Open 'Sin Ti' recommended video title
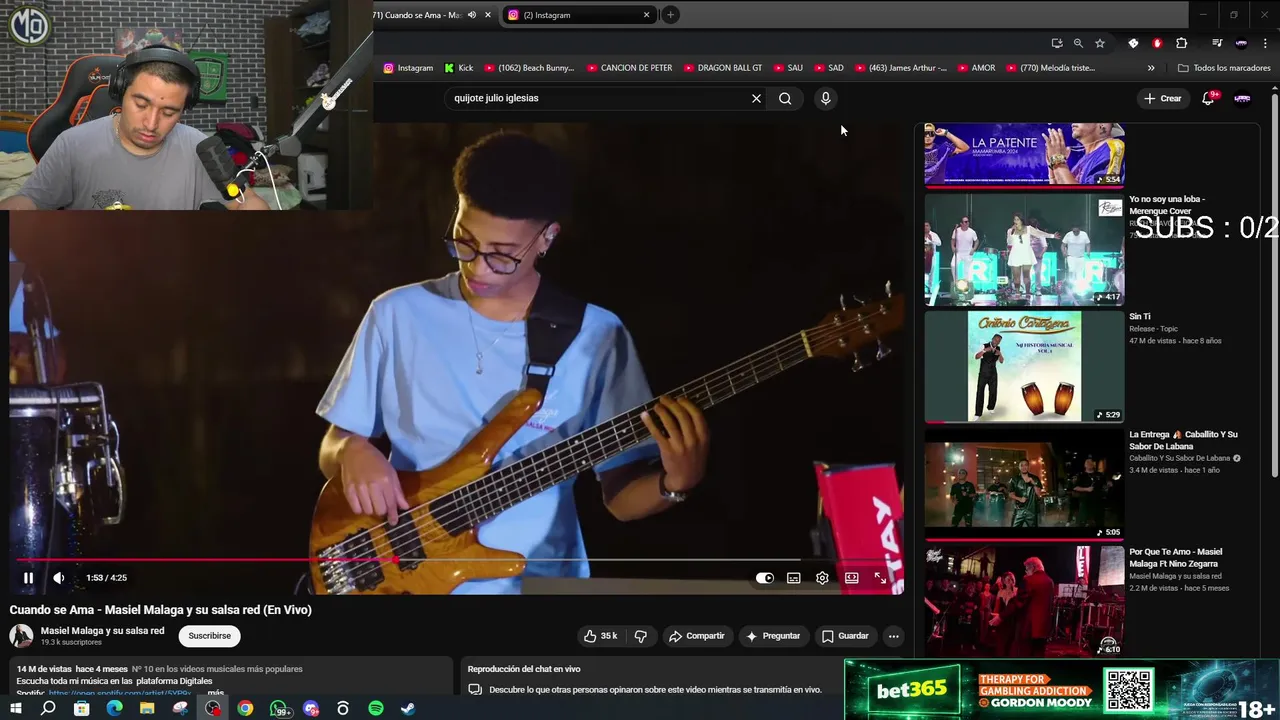1280x720 pixels. 1140,317
